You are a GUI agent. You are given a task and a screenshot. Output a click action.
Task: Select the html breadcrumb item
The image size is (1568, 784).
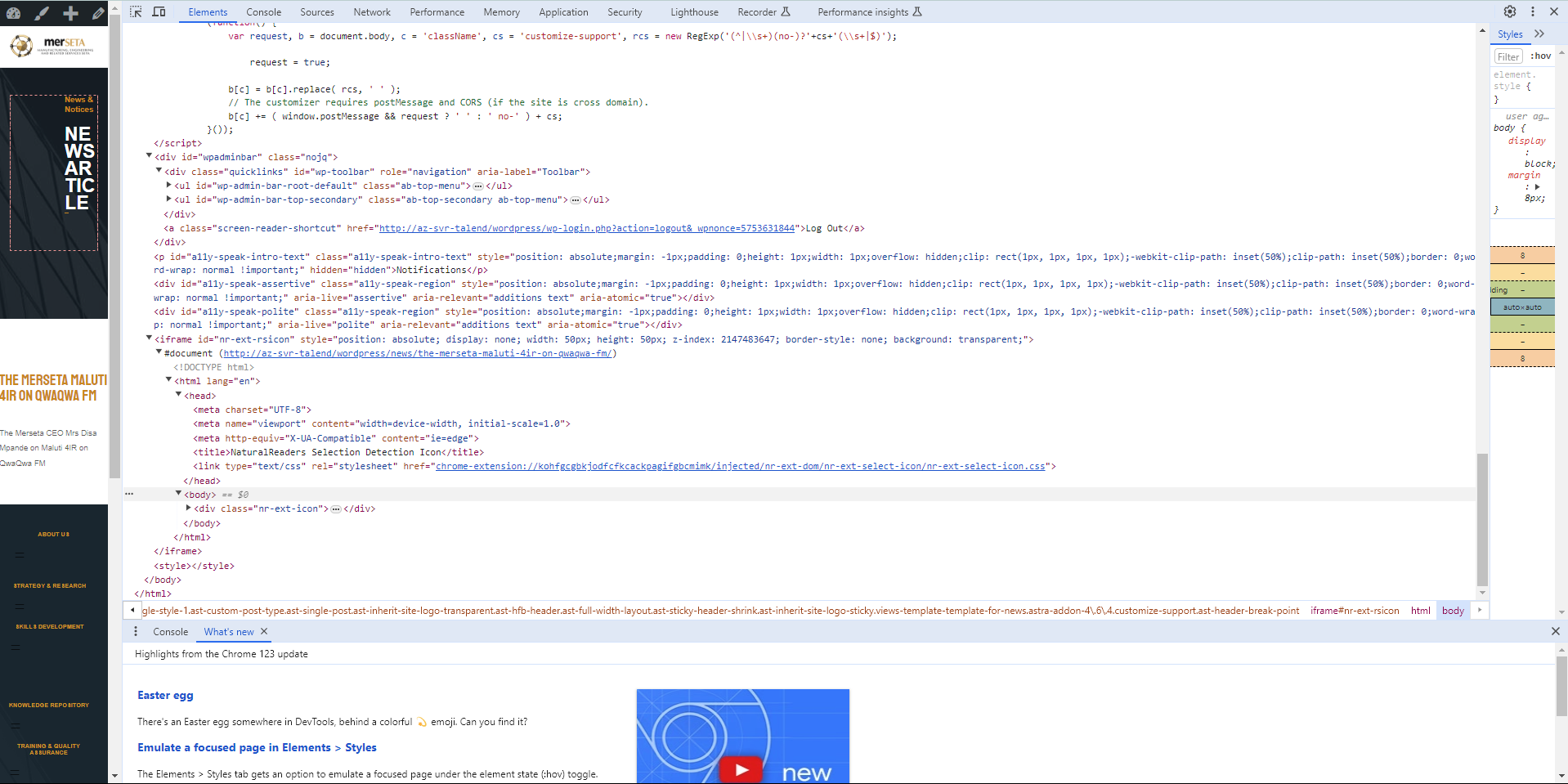1421,611
